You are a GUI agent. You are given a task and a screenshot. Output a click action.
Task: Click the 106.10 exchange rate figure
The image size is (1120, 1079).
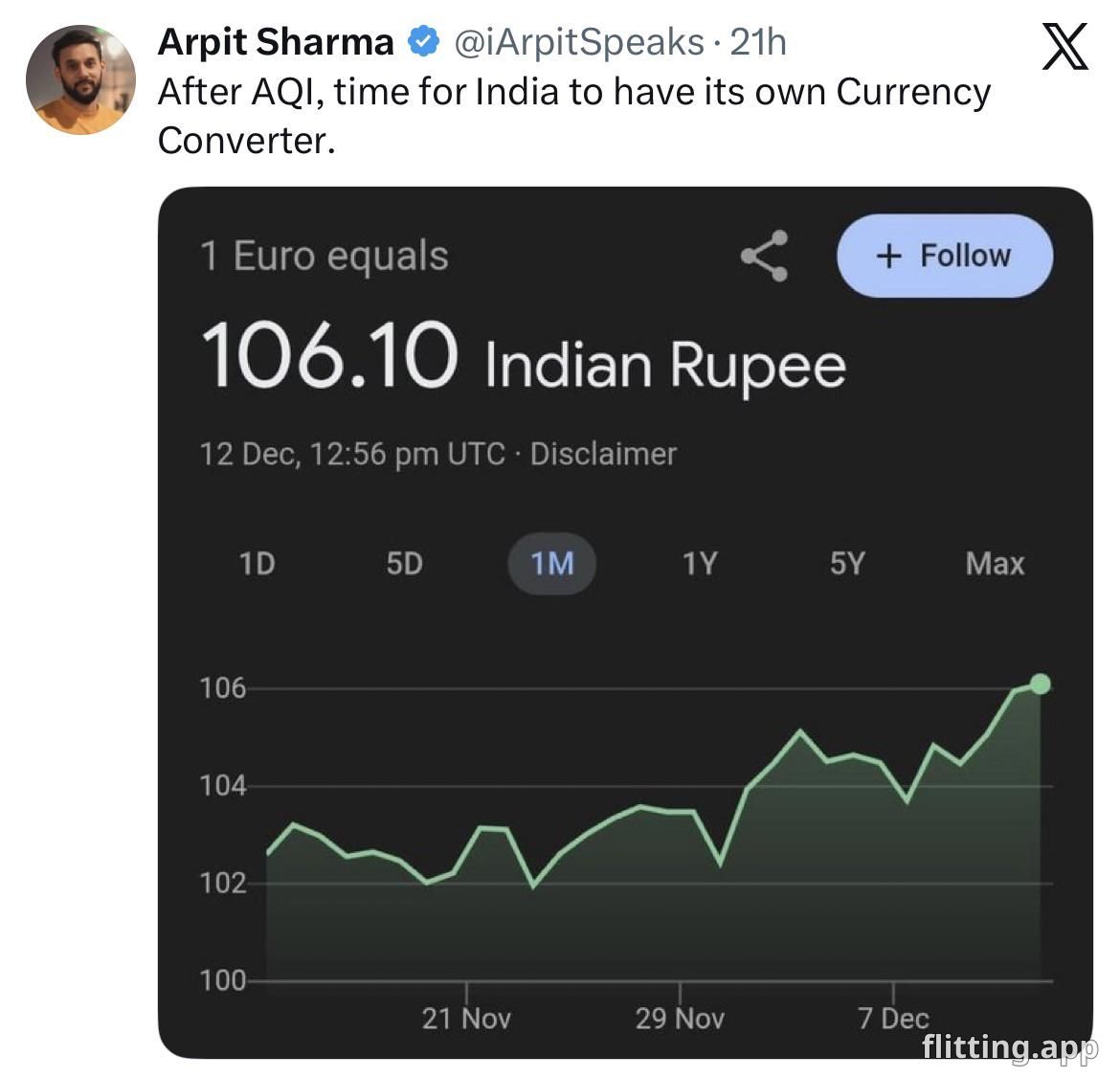point(330,359)
